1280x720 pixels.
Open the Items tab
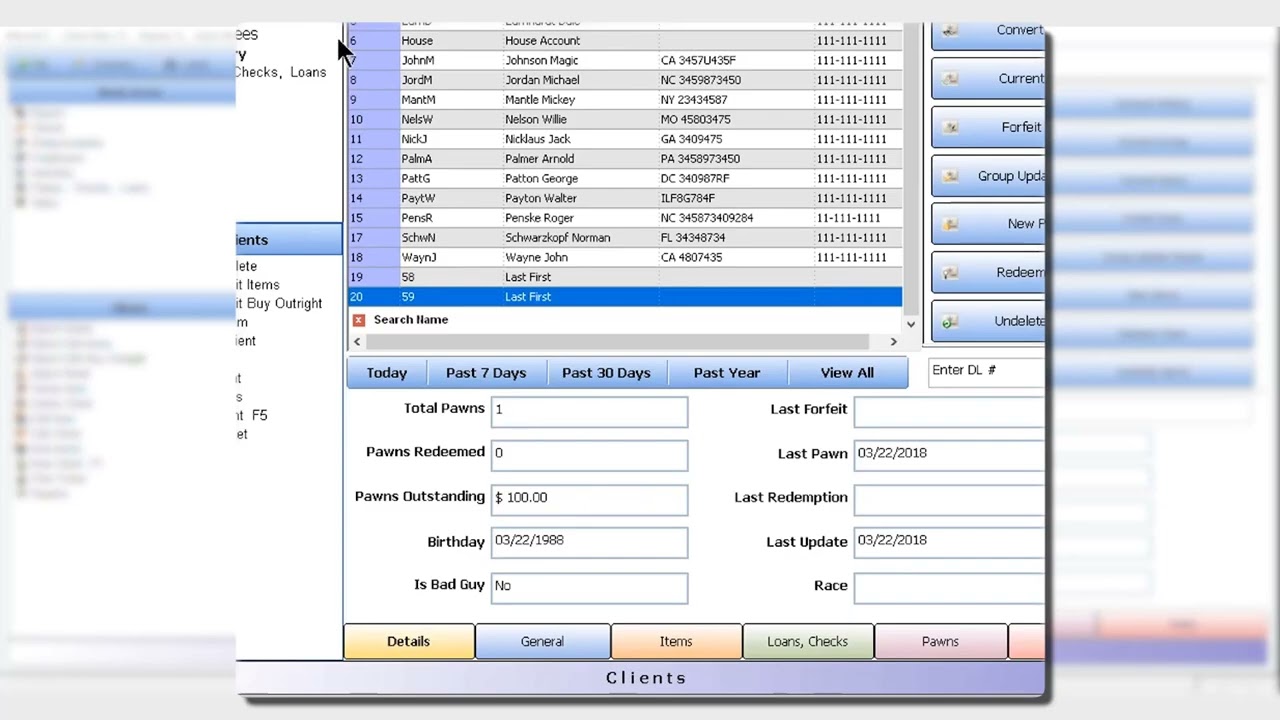pyautogui.click(x=676, y=642)
